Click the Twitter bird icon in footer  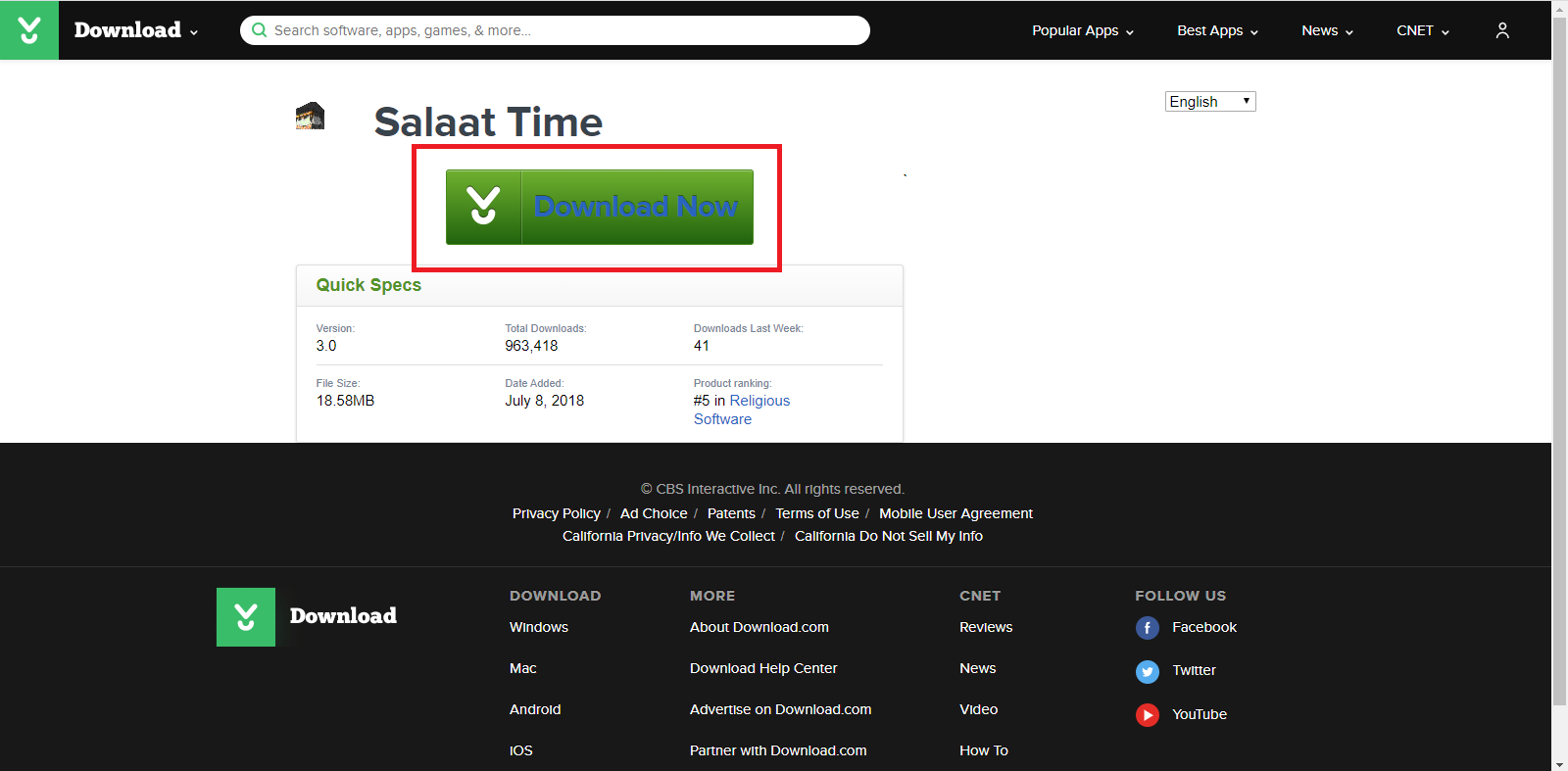pos(1148,671)
